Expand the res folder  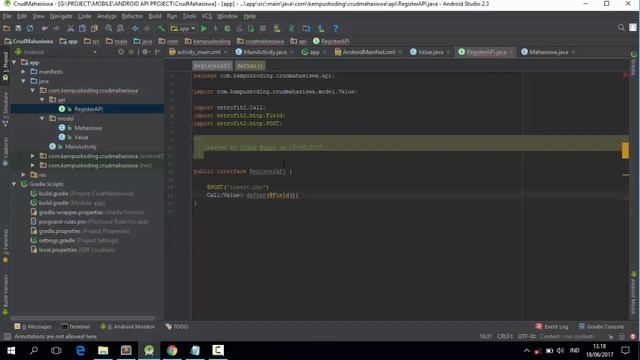(24, 175)
